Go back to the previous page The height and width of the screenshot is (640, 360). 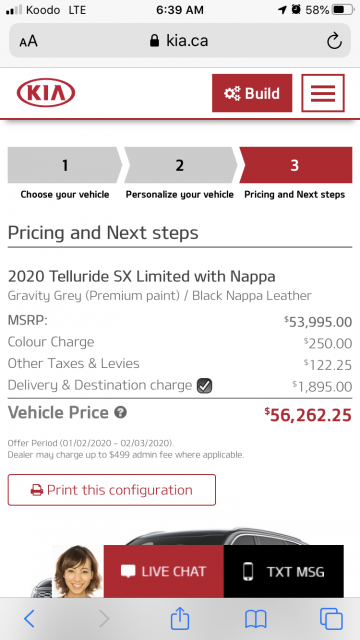(29, 619)
